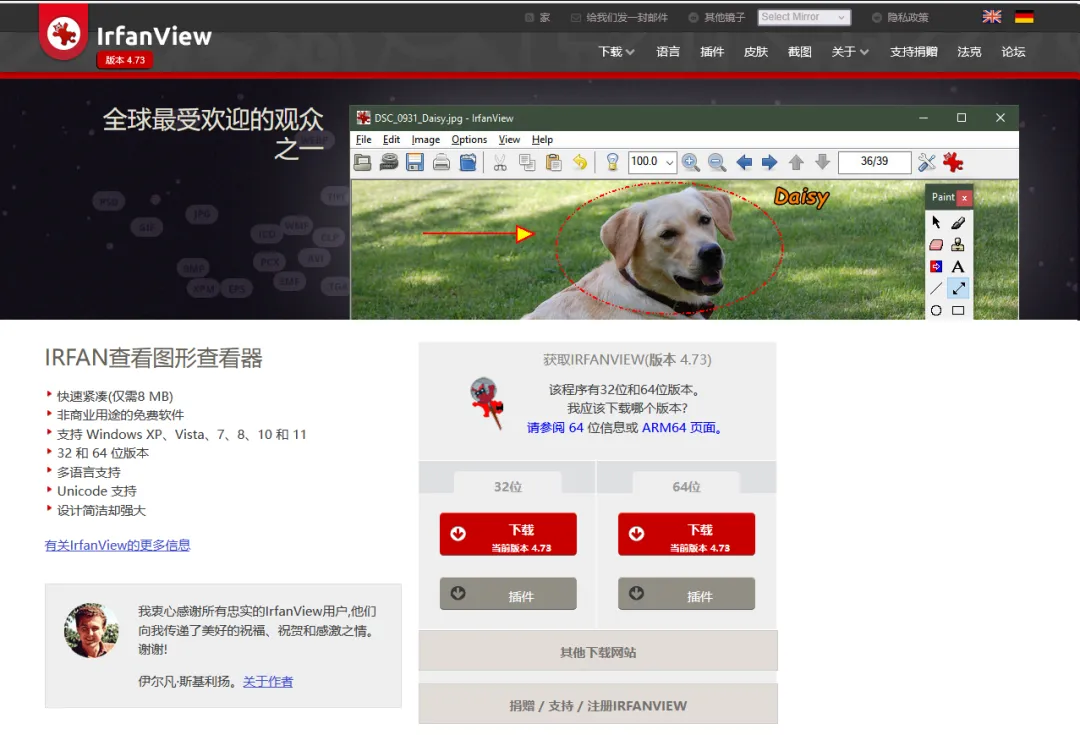
Task: Click the blue Previous image arrow
Action: [x=744, y=163]
